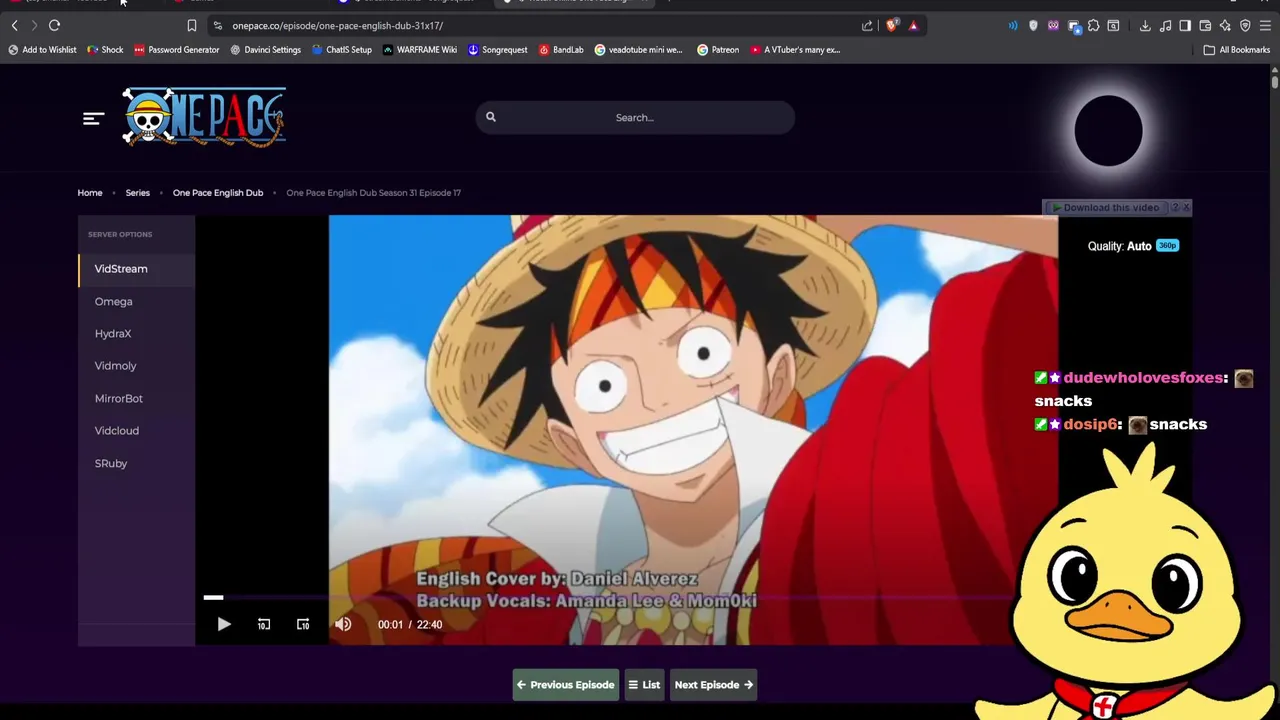
Task: Click the gray shield extension icon
Action: (1033, 25)
